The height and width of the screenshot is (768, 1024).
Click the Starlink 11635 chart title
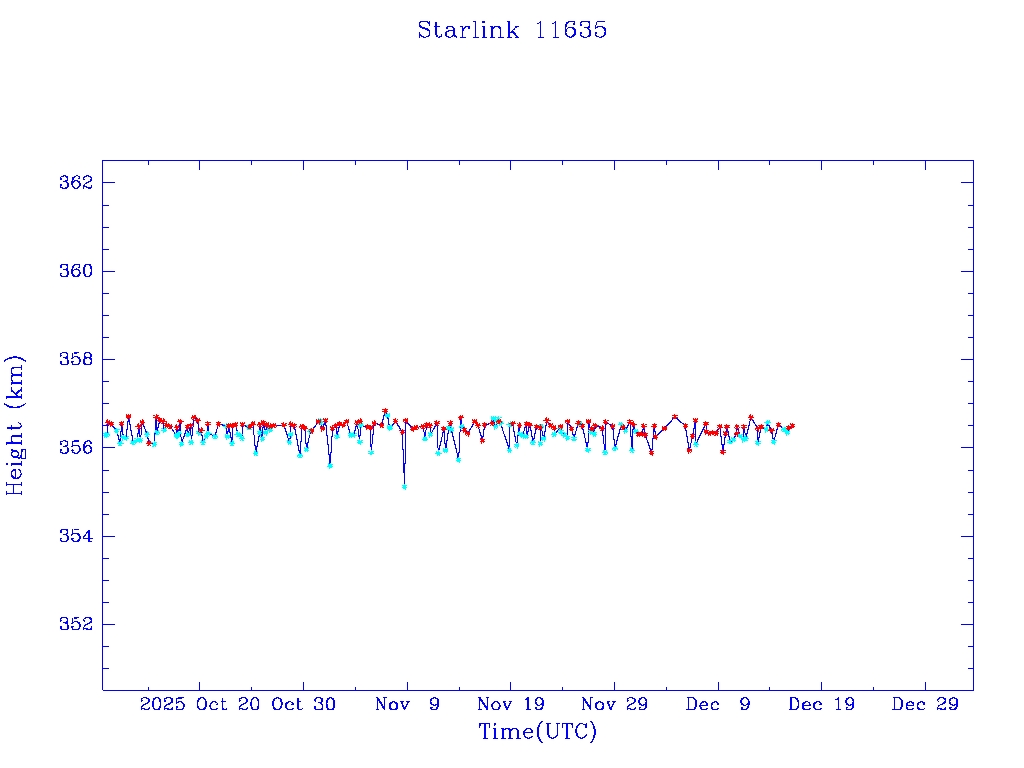(512, 30)
